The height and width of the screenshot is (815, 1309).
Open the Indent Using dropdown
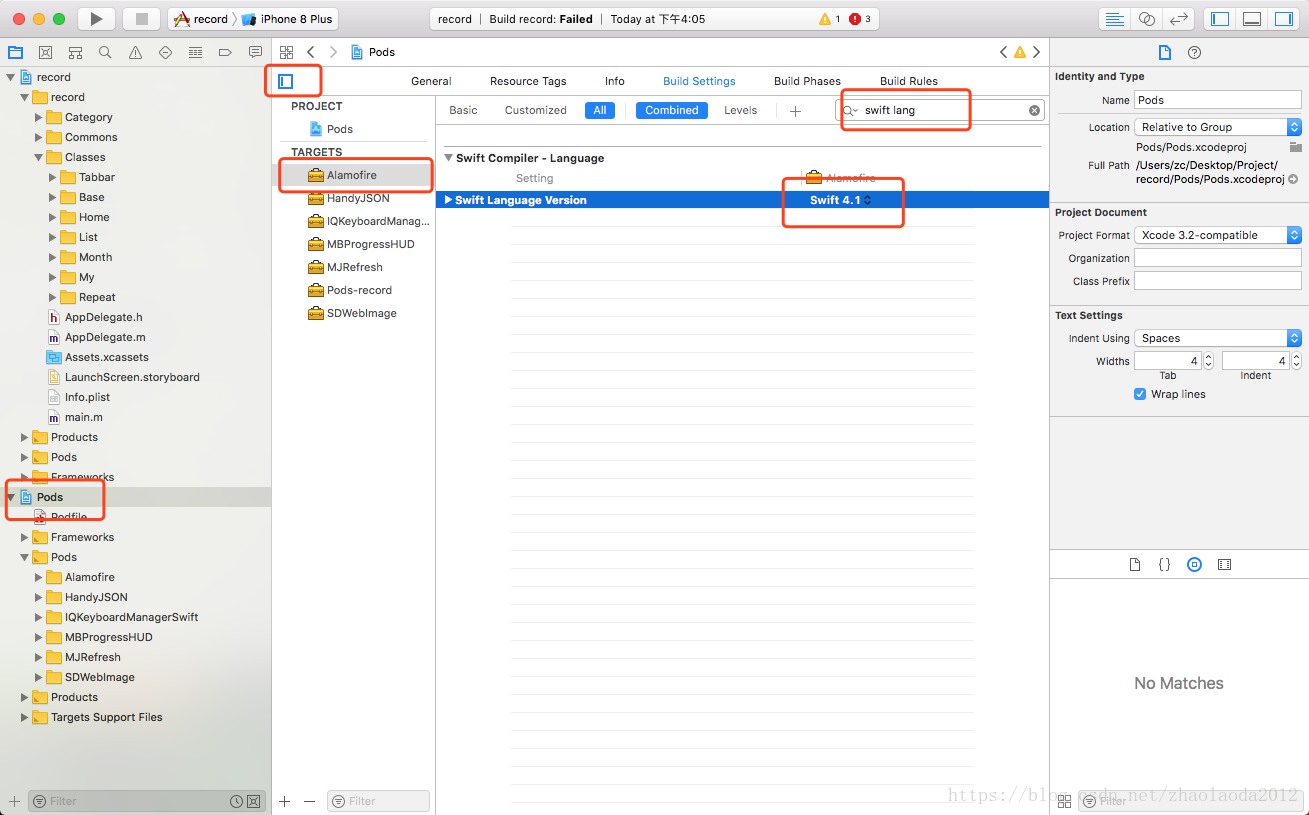[x=1218, y=338]
